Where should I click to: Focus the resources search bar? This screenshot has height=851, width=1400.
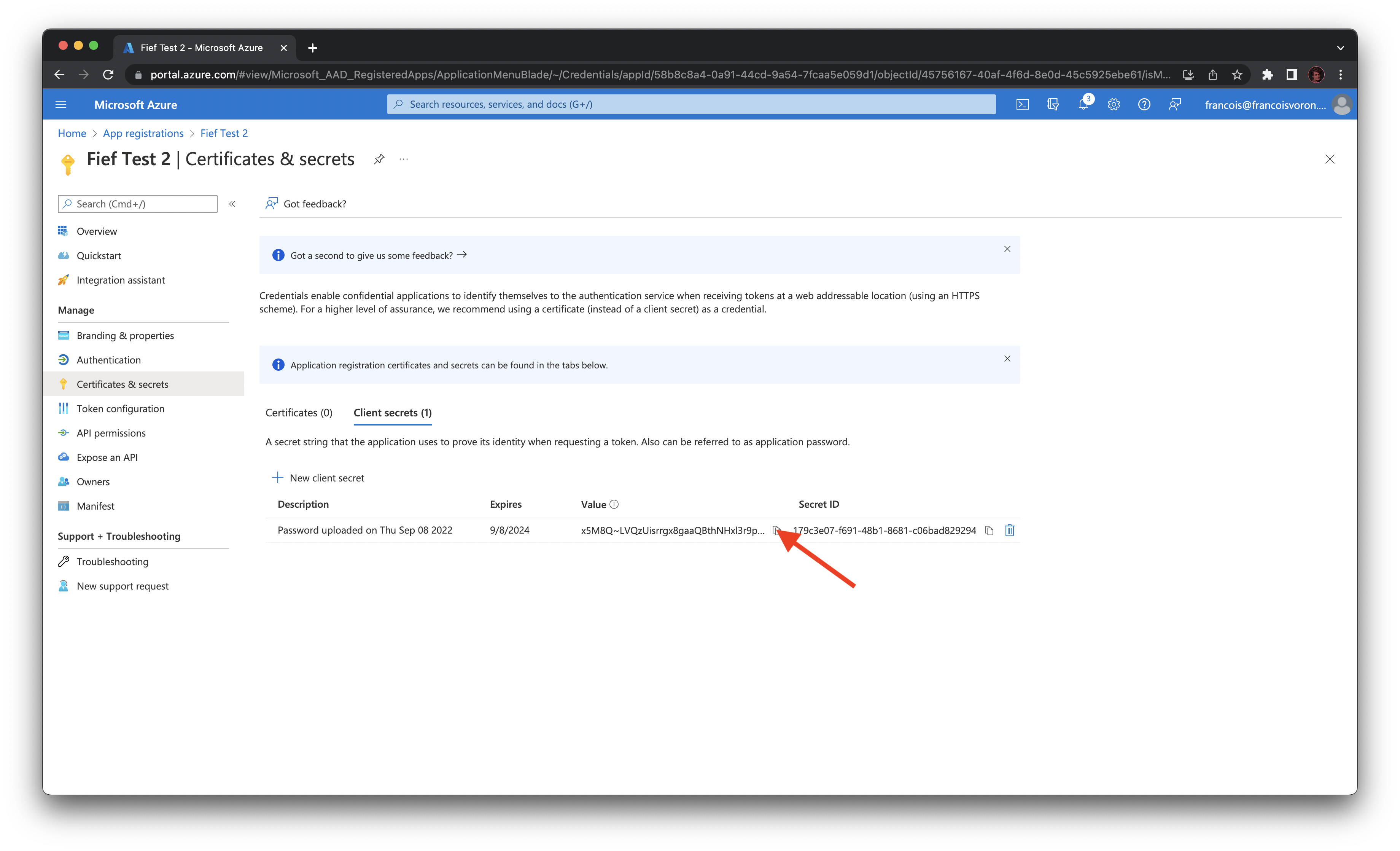[x=690, y=104]
